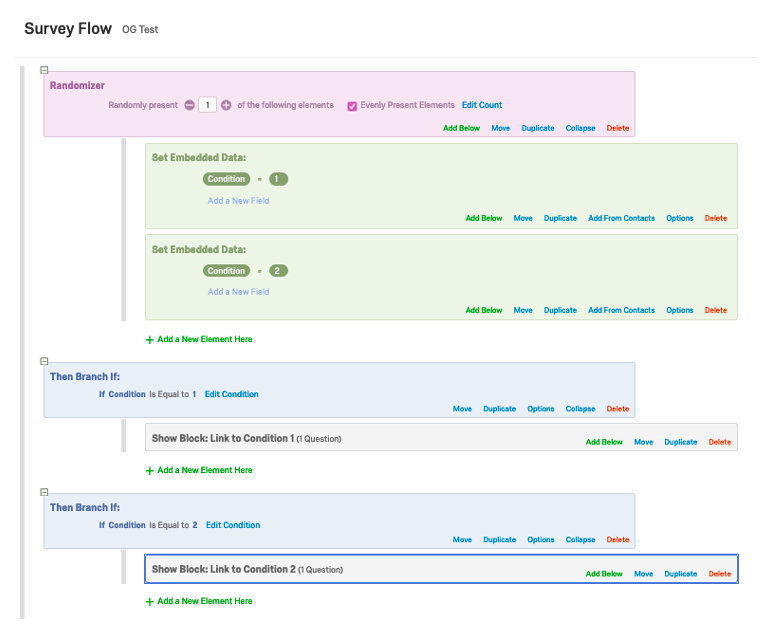Click plus icon to add element under Randomizer
Screen dimensions: 761x636
150,340
